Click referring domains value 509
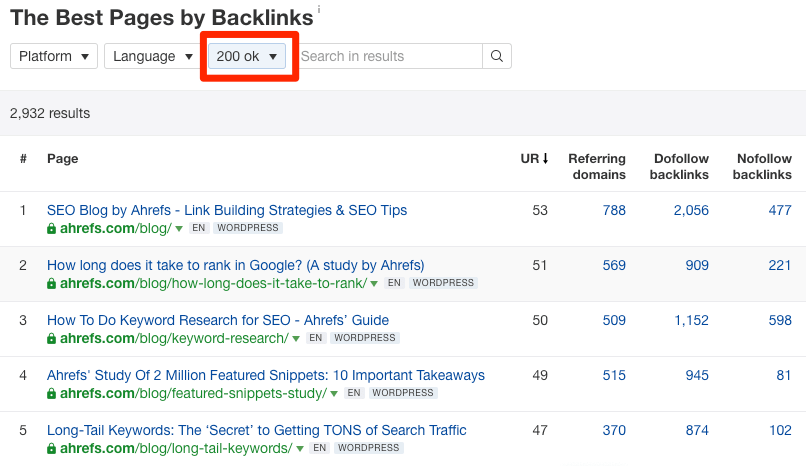The width and height of the screenshot is (806, 466). 614,320
